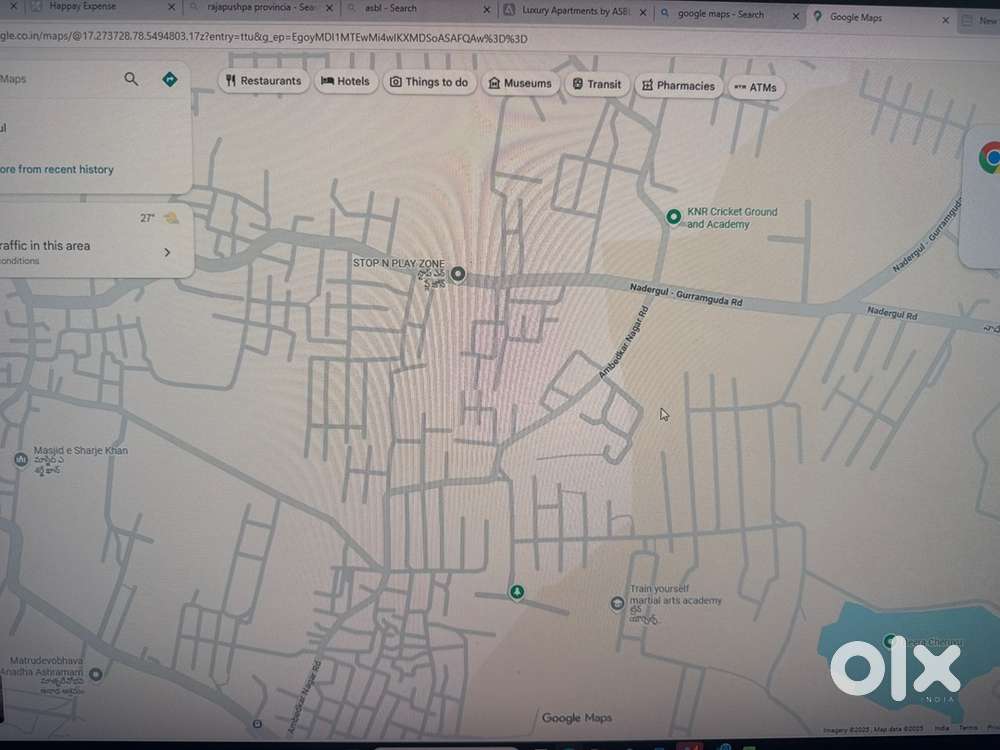Expand the traffic in this area panel

(x=167, y=252)
